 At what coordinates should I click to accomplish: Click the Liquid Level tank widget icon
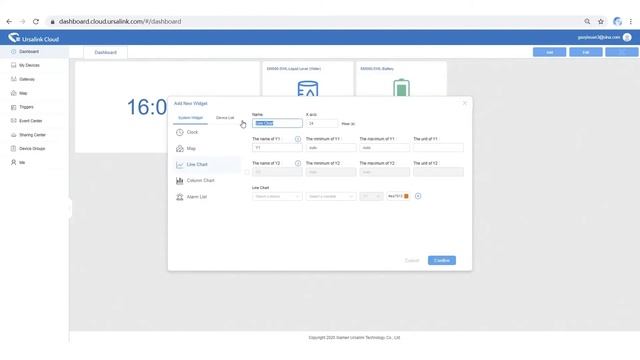308,89
